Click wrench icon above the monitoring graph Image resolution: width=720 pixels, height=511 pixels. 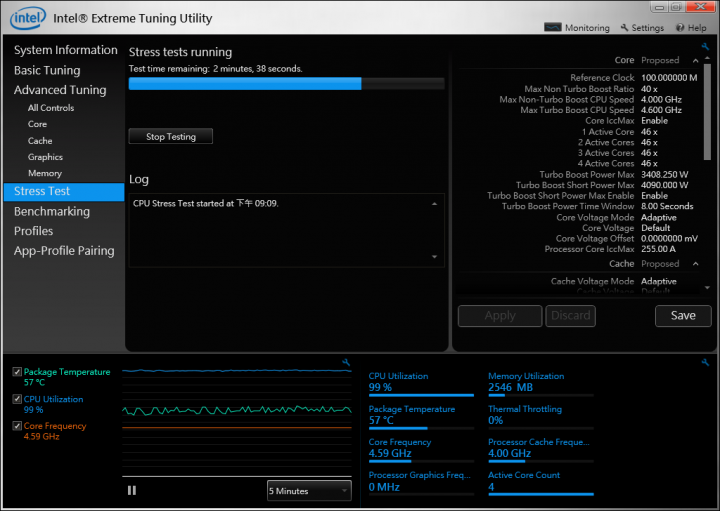point(346,362)
